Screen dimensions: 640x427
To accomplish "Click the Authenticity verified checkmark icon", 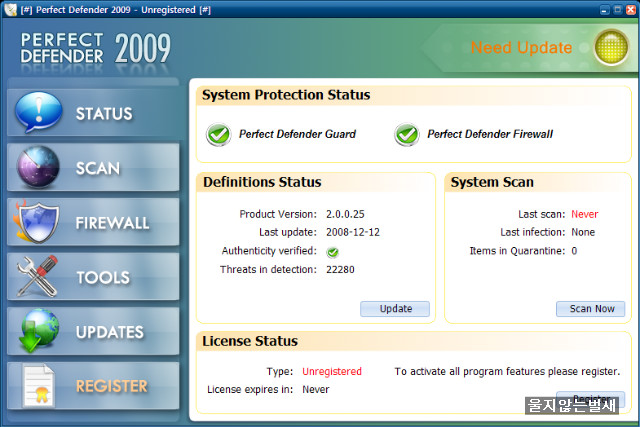I will point(333,252).
